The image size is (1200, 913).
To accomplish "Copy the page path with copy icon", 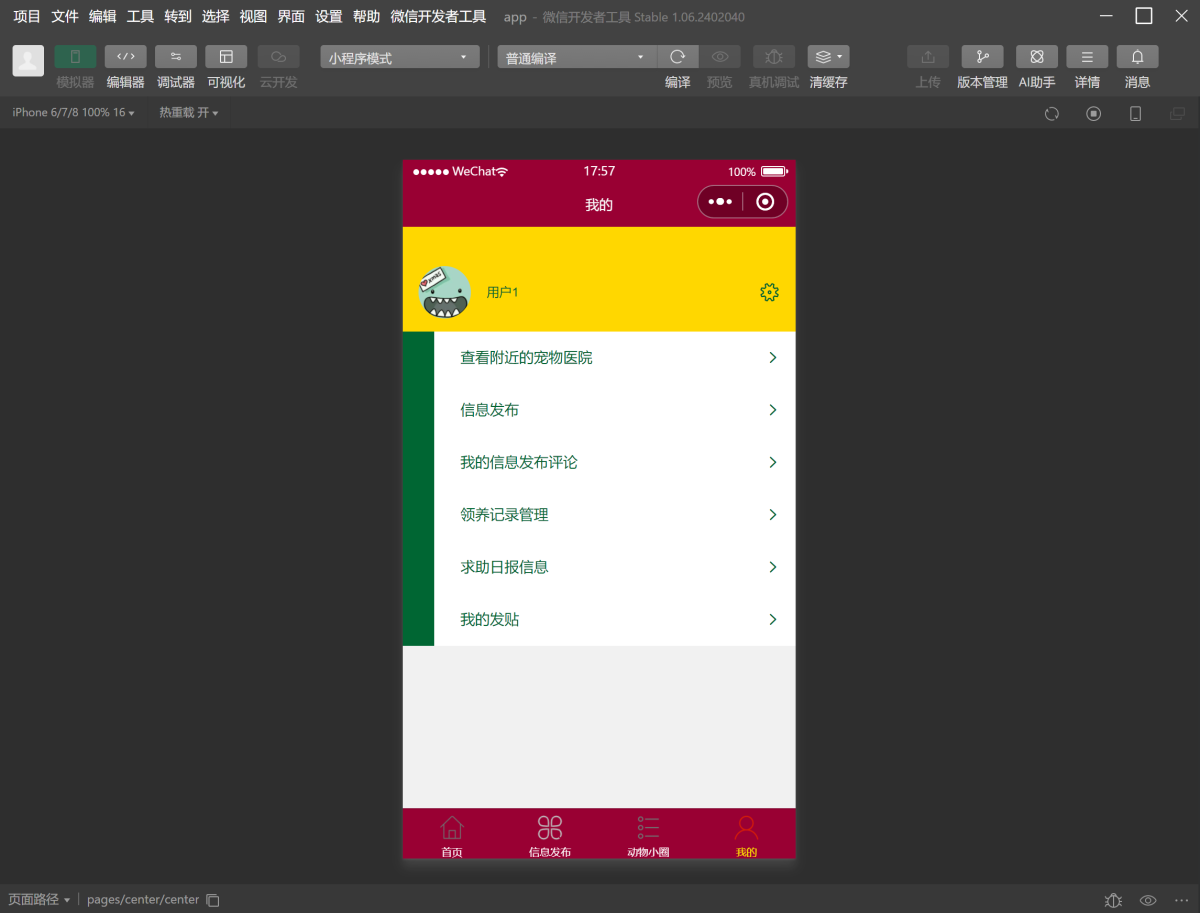I will point(213,900).
